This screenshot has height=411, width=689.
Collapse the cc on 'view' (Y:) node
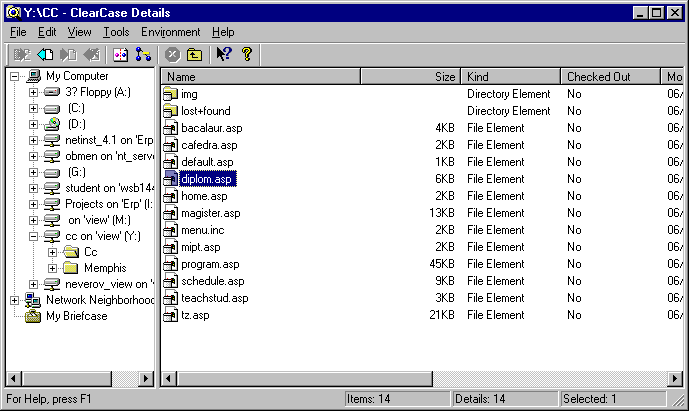coord(33,236)
